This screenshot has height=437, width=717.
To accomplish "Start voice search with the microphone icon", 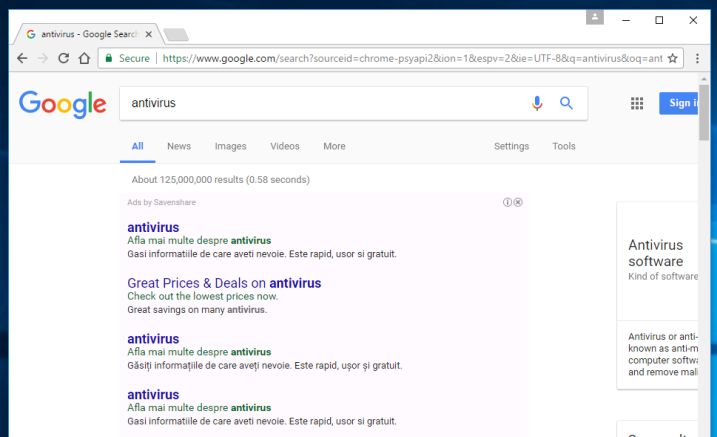I will (537, 103).
